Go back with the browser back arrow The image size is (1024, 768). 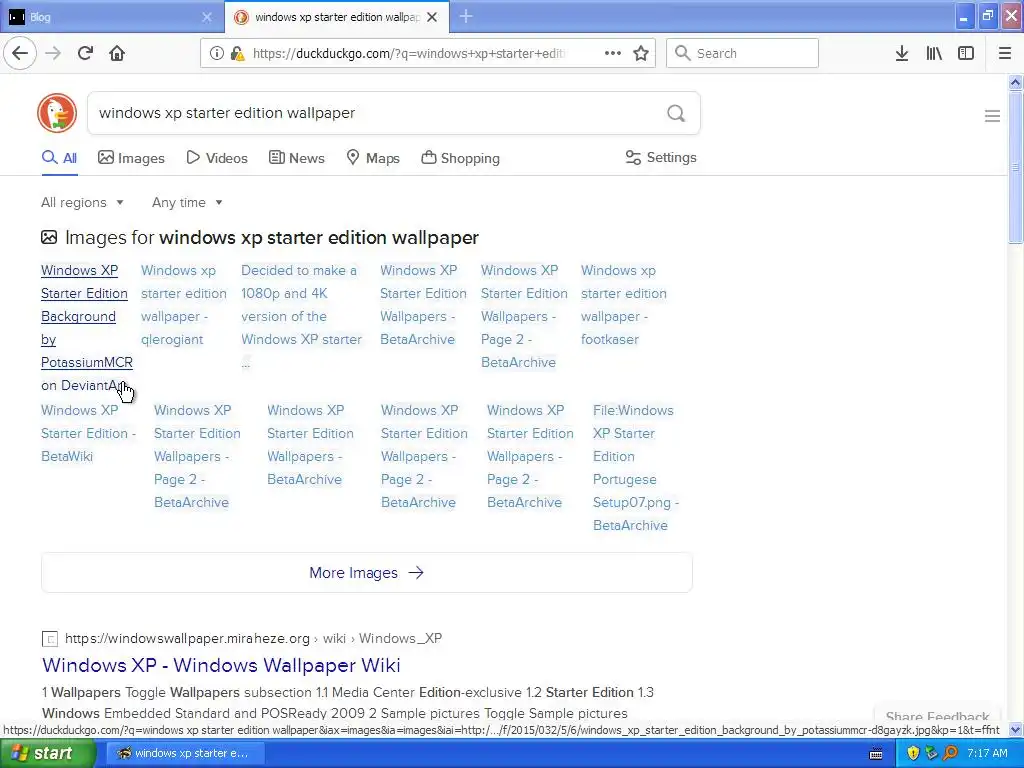[20, 53]
